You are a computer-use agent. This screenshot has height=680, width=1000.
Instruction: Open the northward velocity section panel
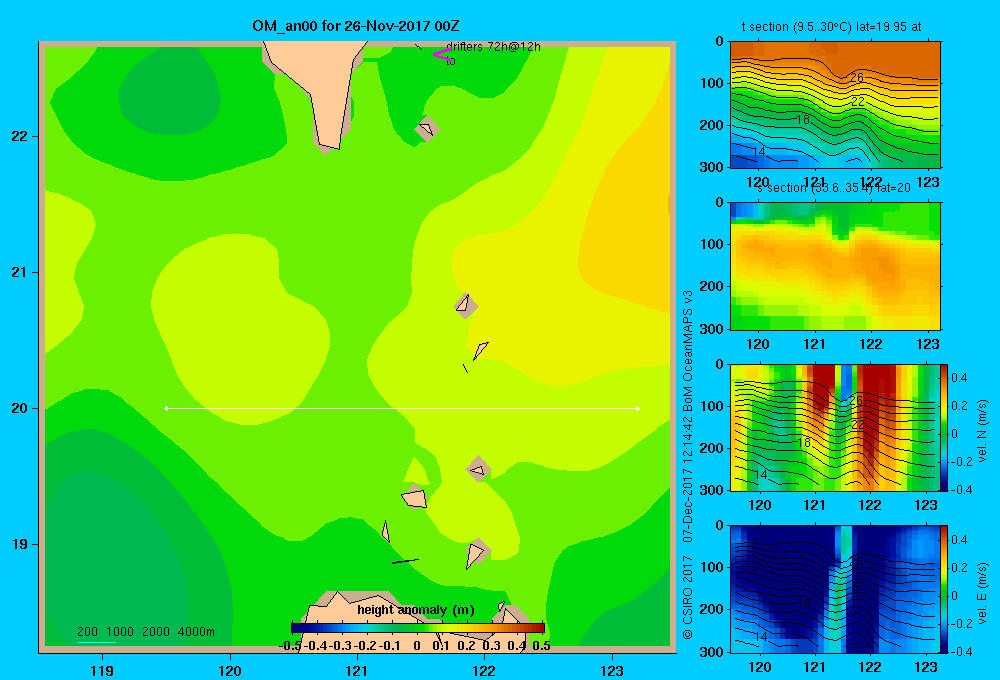tap(834, 427)
